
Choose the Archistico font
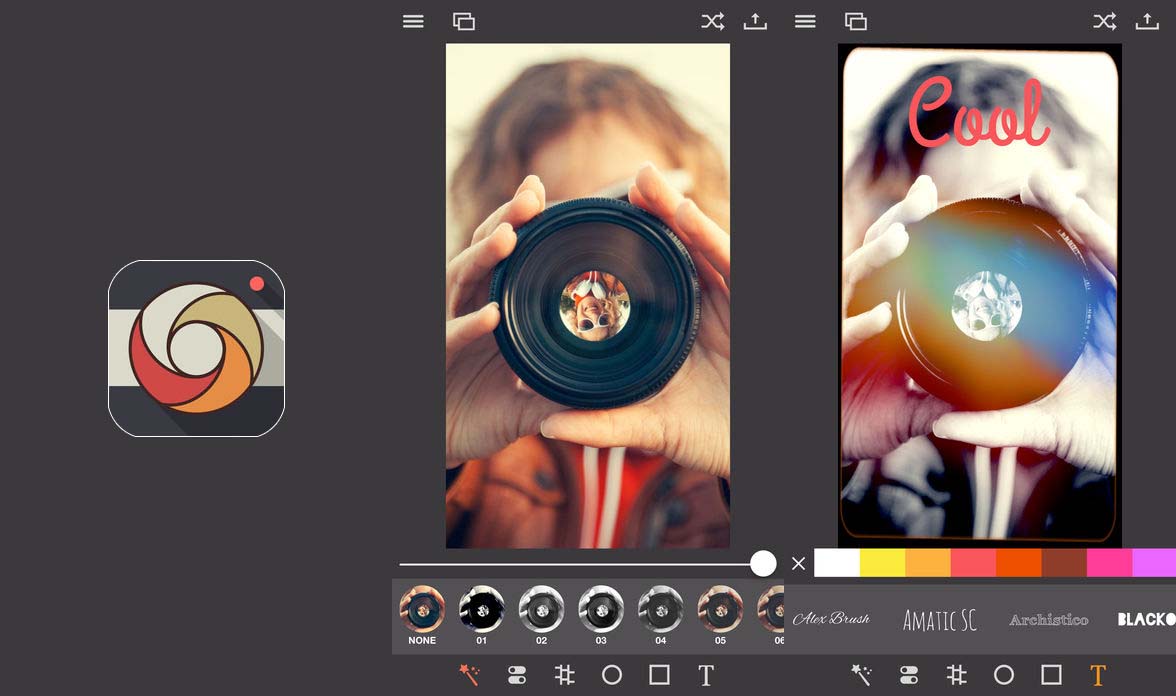pos(1049,618)
